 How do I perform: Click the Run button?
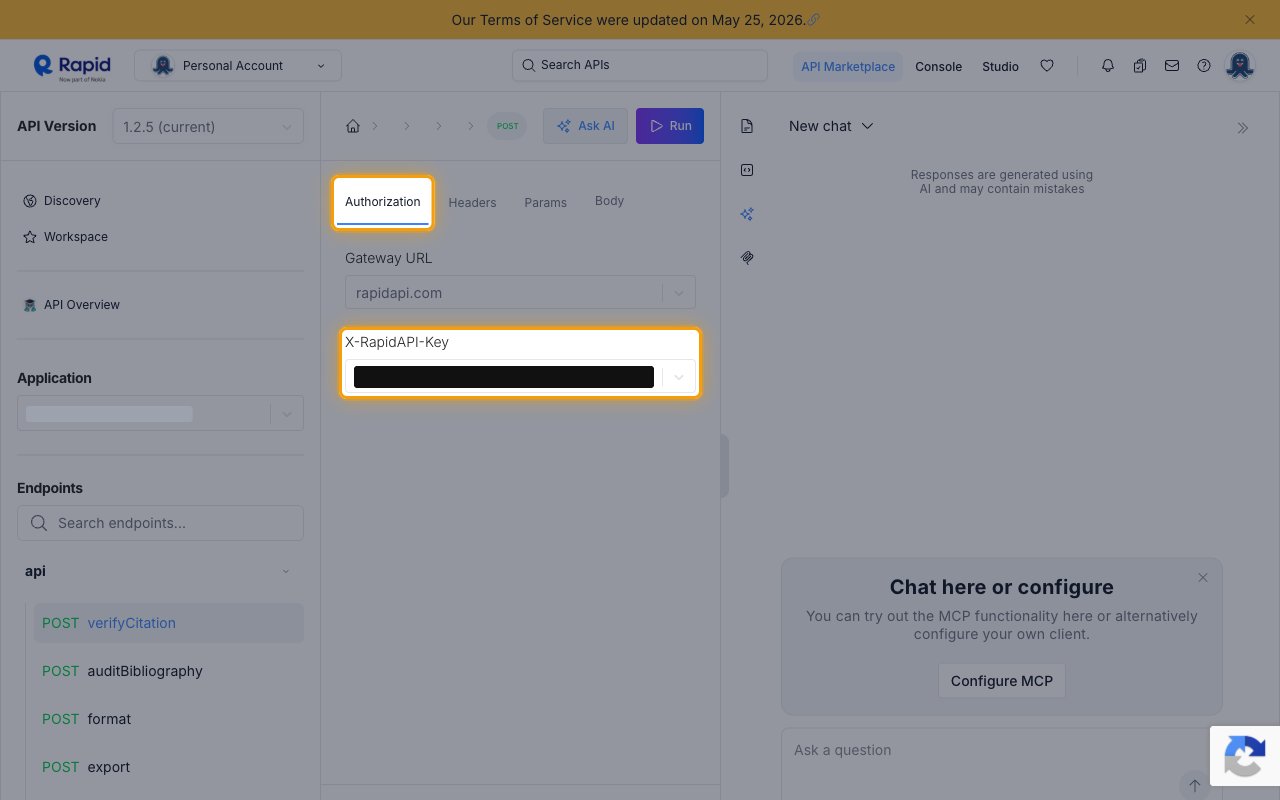pos(670,126)
